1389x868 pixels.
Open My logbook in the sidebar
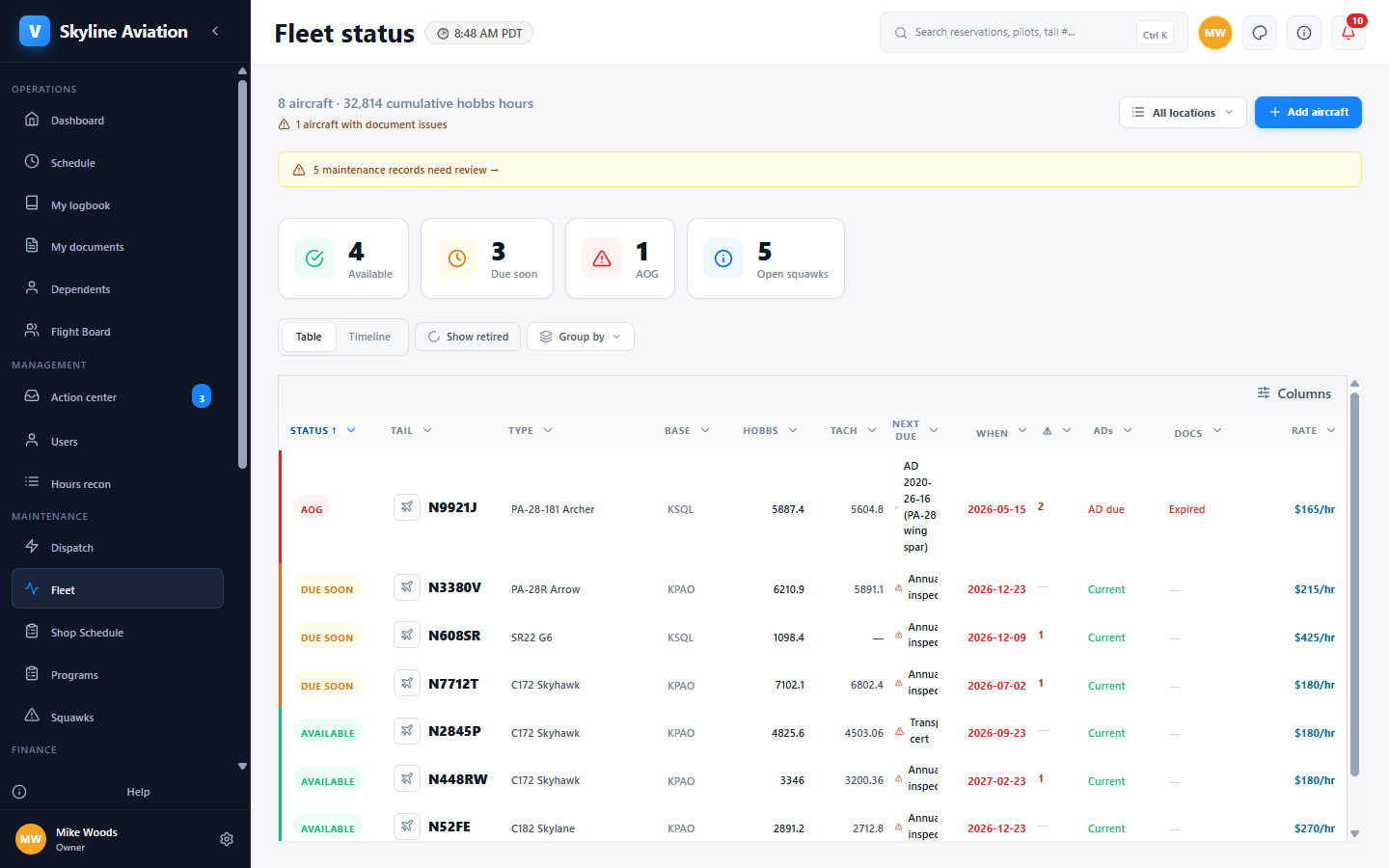point(118,205)
